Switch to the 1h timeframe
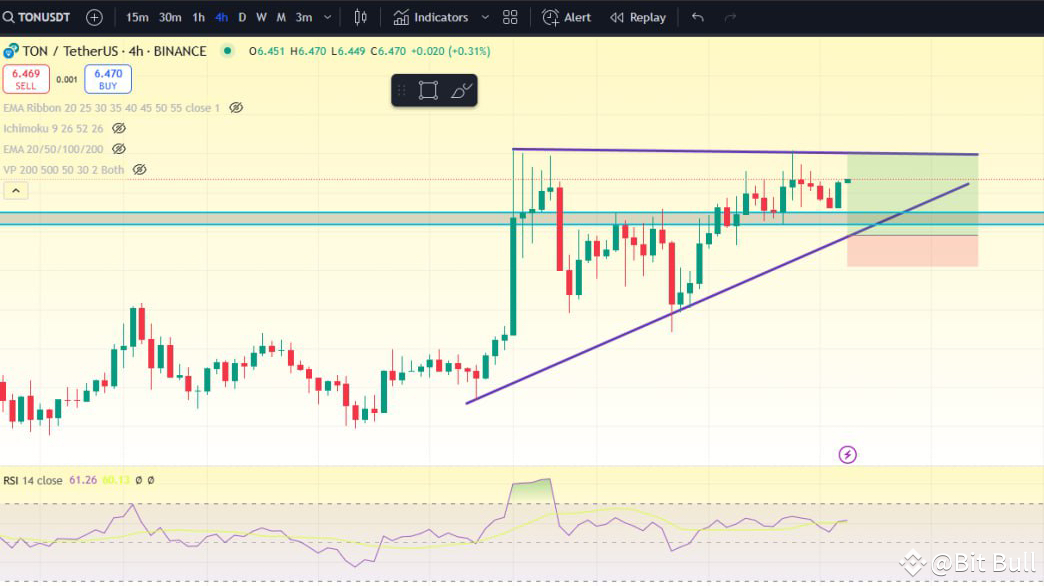The height and width of the screenshot is (586, 1044). [198, 17]
